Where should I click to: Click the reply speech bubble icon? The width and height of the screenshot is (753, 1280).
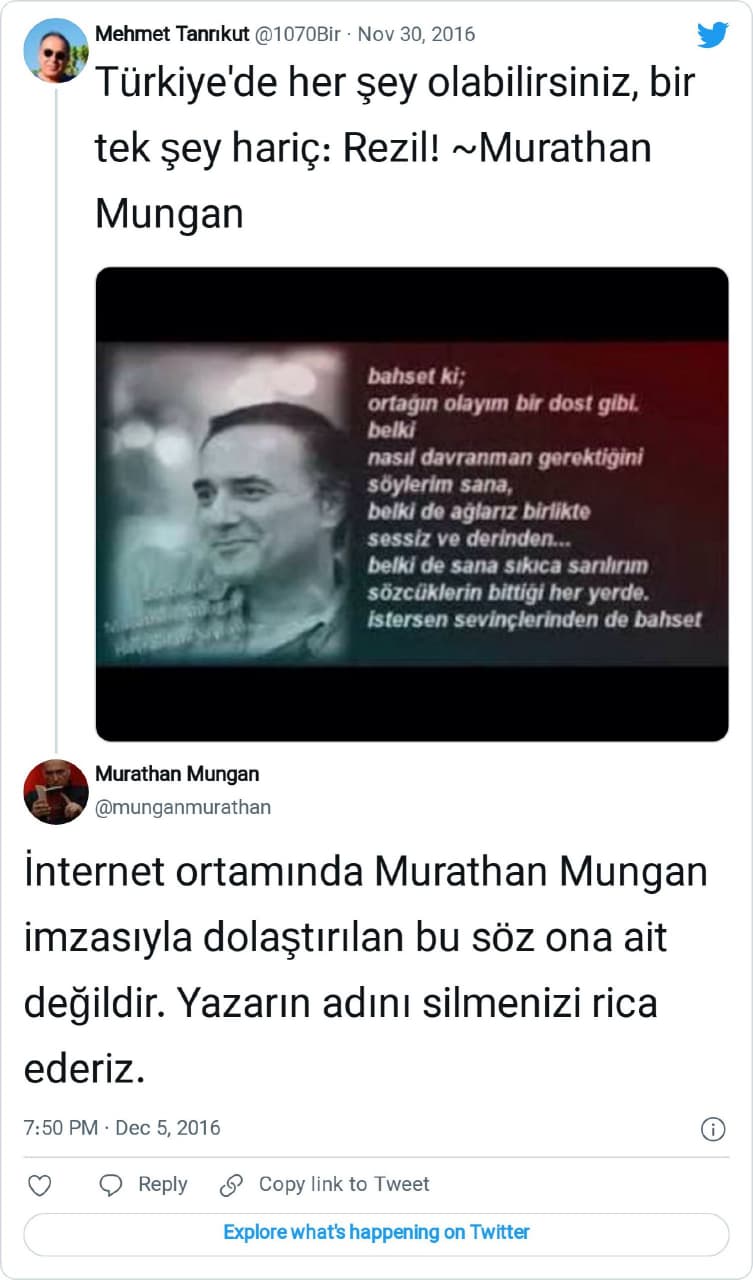(111, 1185)
